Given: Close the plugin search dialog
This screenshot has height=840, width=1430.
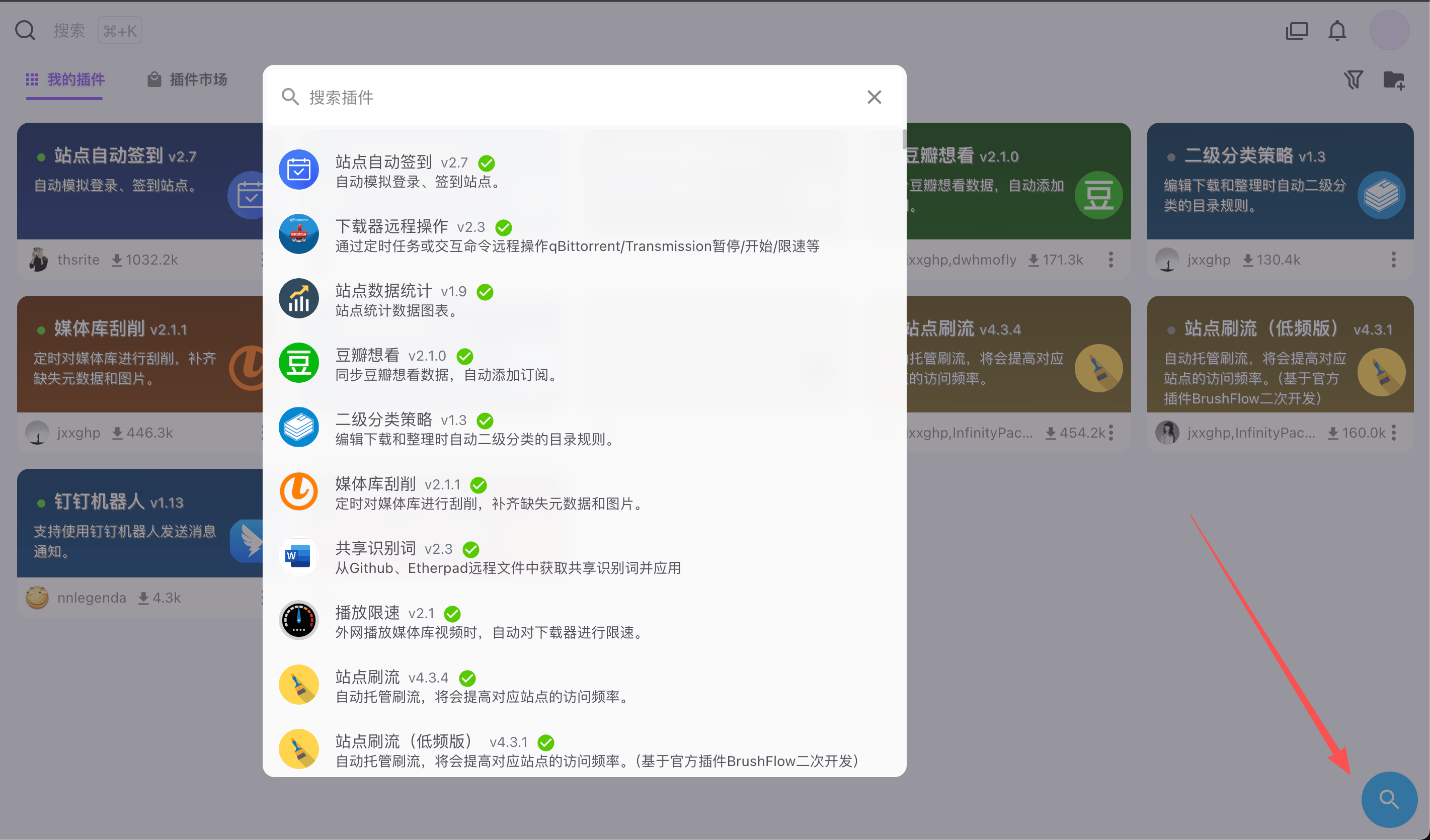Looking at the screenshot, I should pos(874,97).
